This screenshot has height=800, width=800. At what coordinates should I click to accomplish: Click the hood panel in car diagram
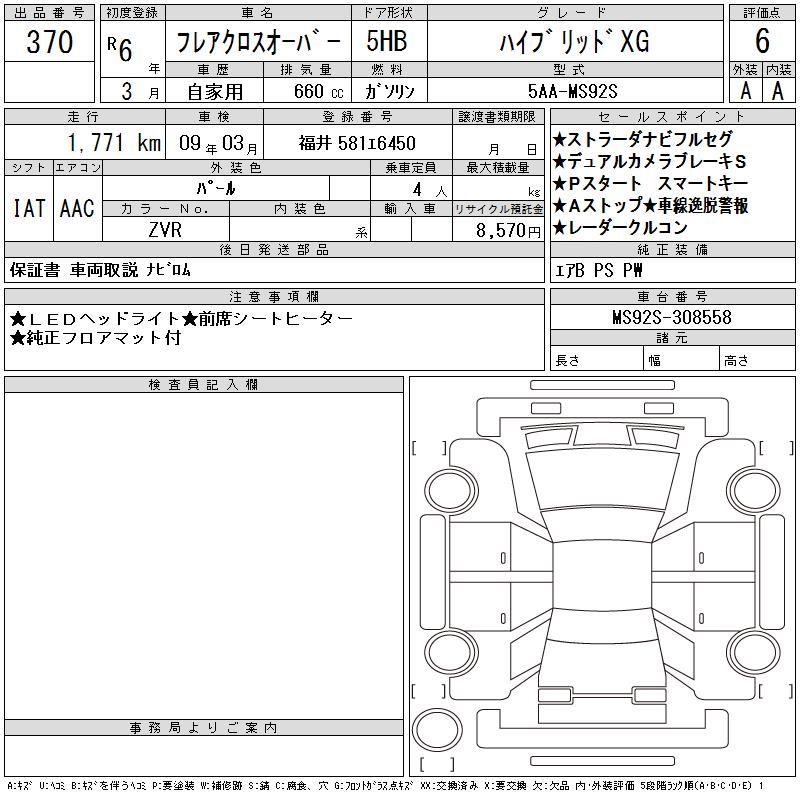click(x=603, y=480)
